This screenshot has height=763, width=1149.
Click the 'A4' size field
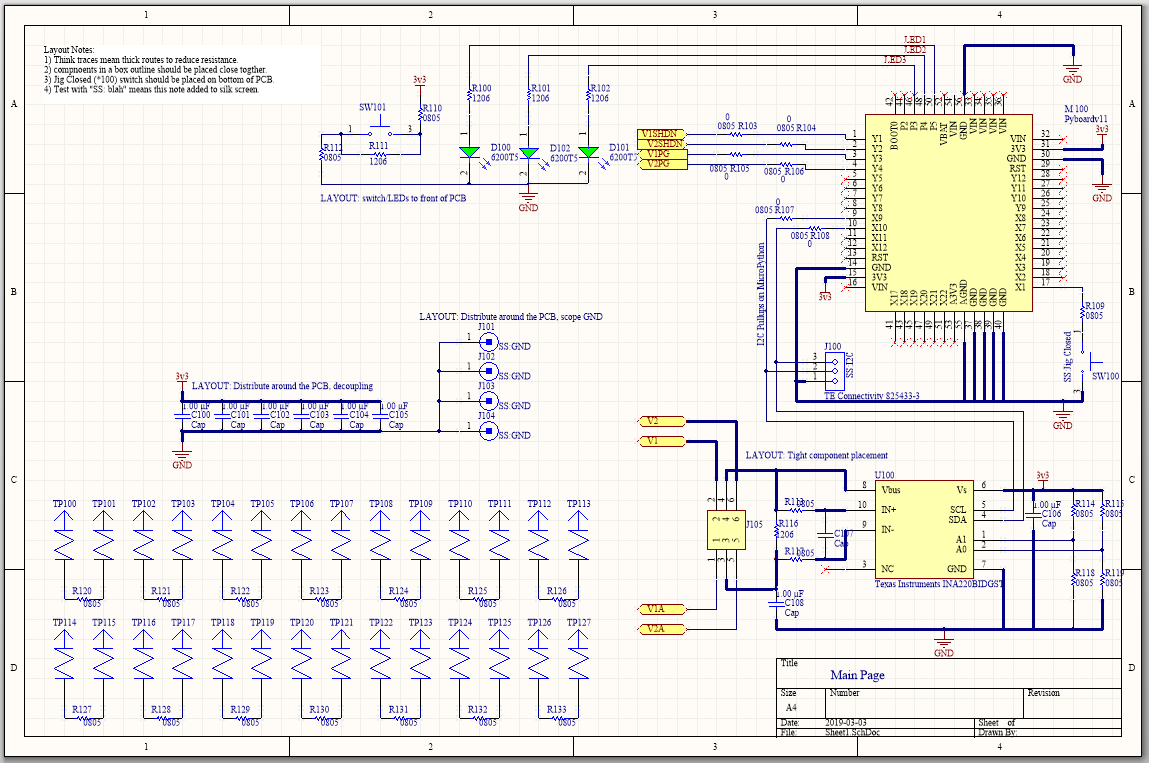(791, 707)
